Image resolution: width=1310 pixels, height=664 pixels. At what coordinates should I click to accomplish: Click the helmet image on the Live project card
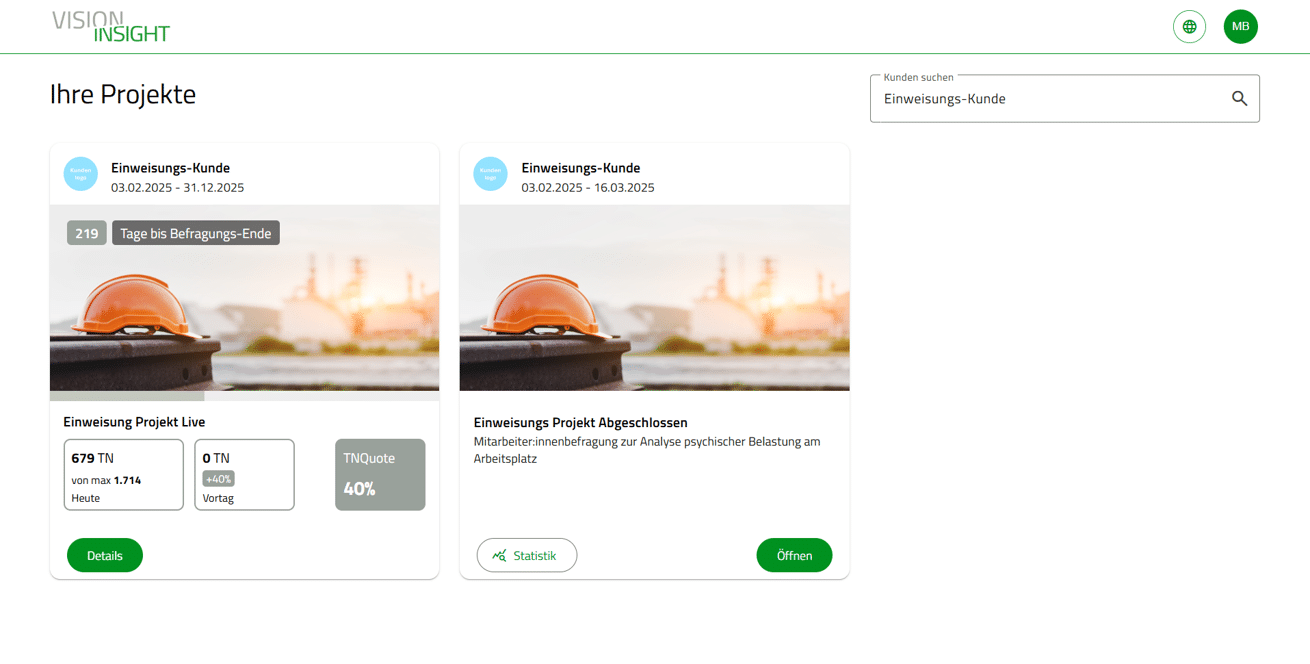[x=244, y=298]
